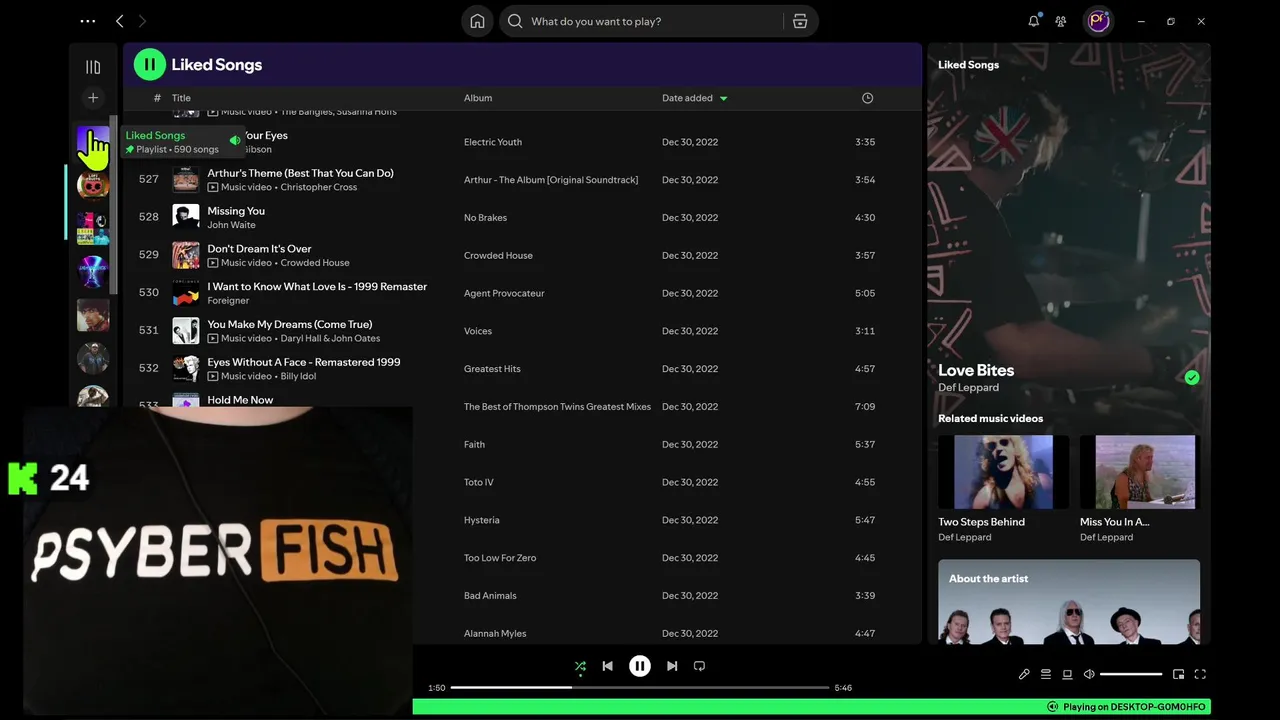Sort by the Album column header
Screen dimensions: 1280x720
click(478, 98)
